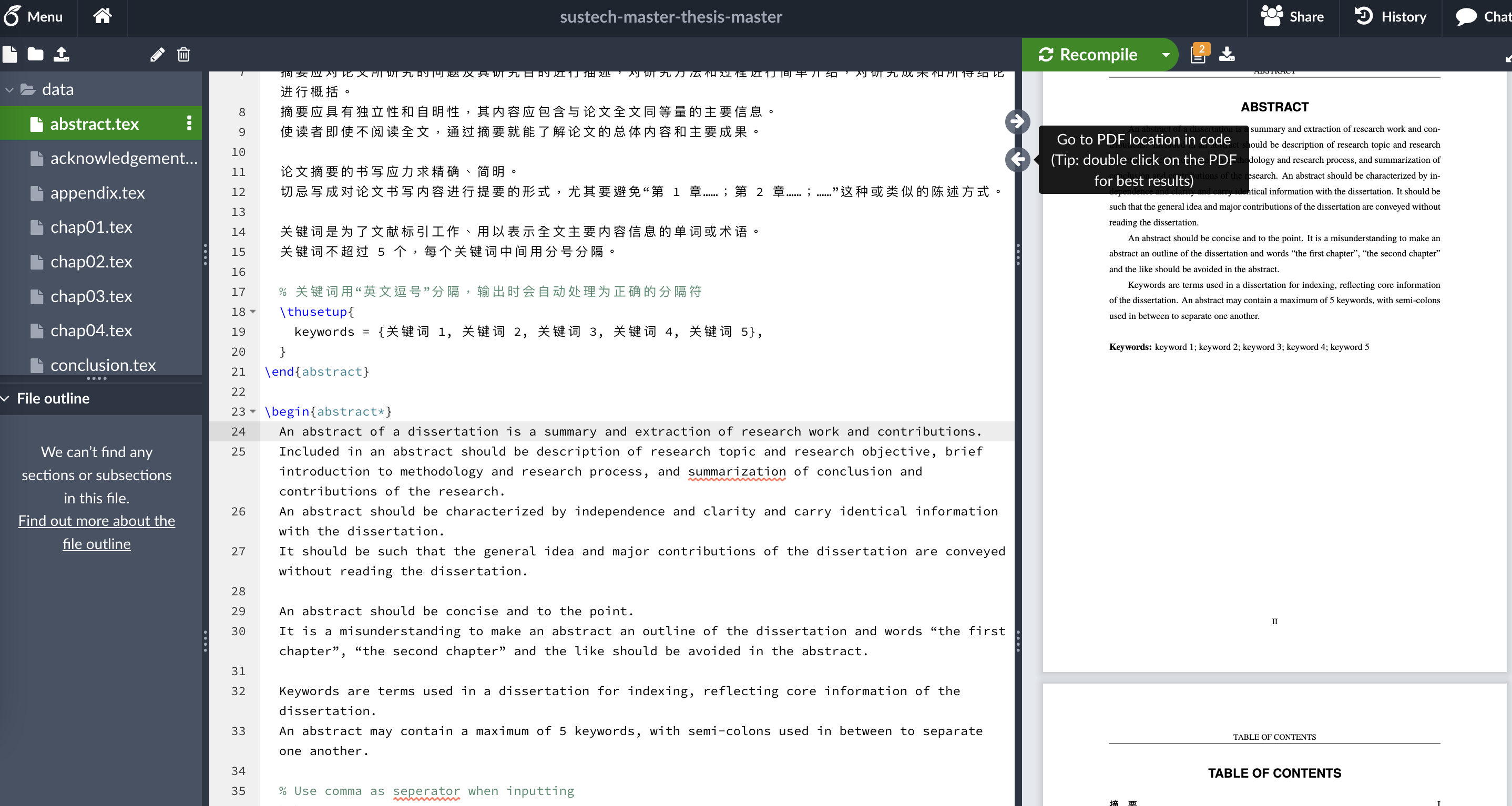Fold the code block at line 18
The width and height of the screenshot is (1512, 806).
click(x=252, y=312)
